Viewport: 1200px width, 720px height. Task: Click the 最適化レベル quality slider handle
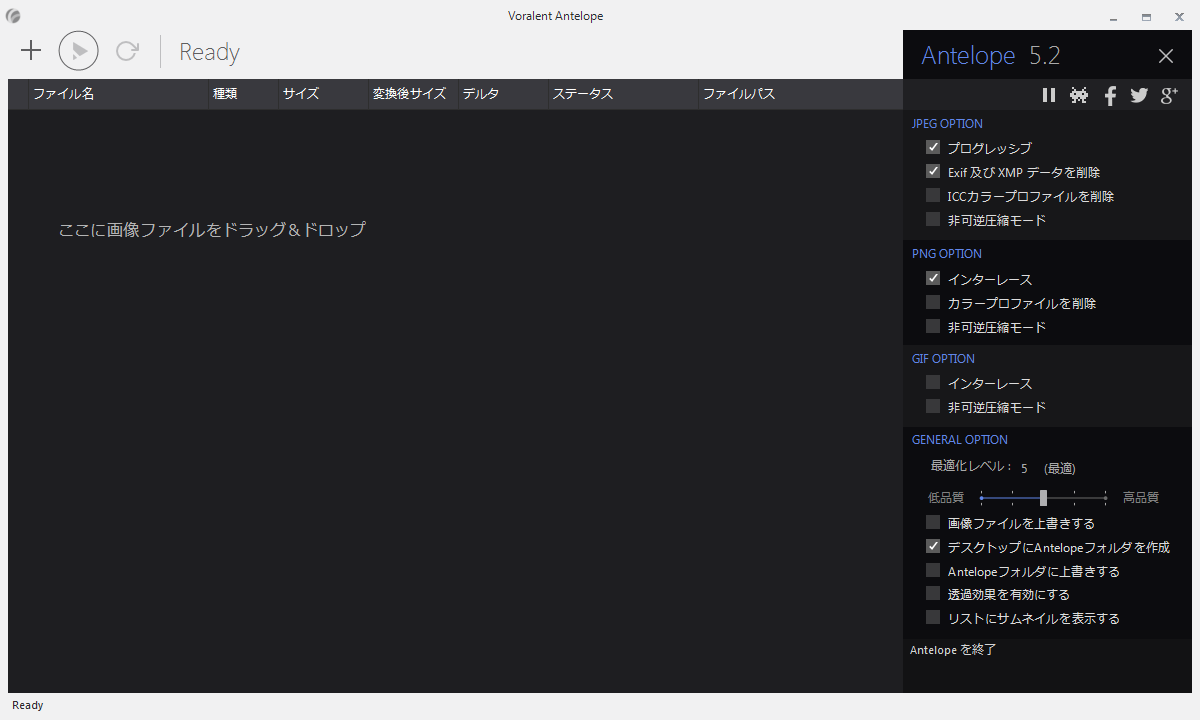pyautogui.click(x=1043, y=497)
